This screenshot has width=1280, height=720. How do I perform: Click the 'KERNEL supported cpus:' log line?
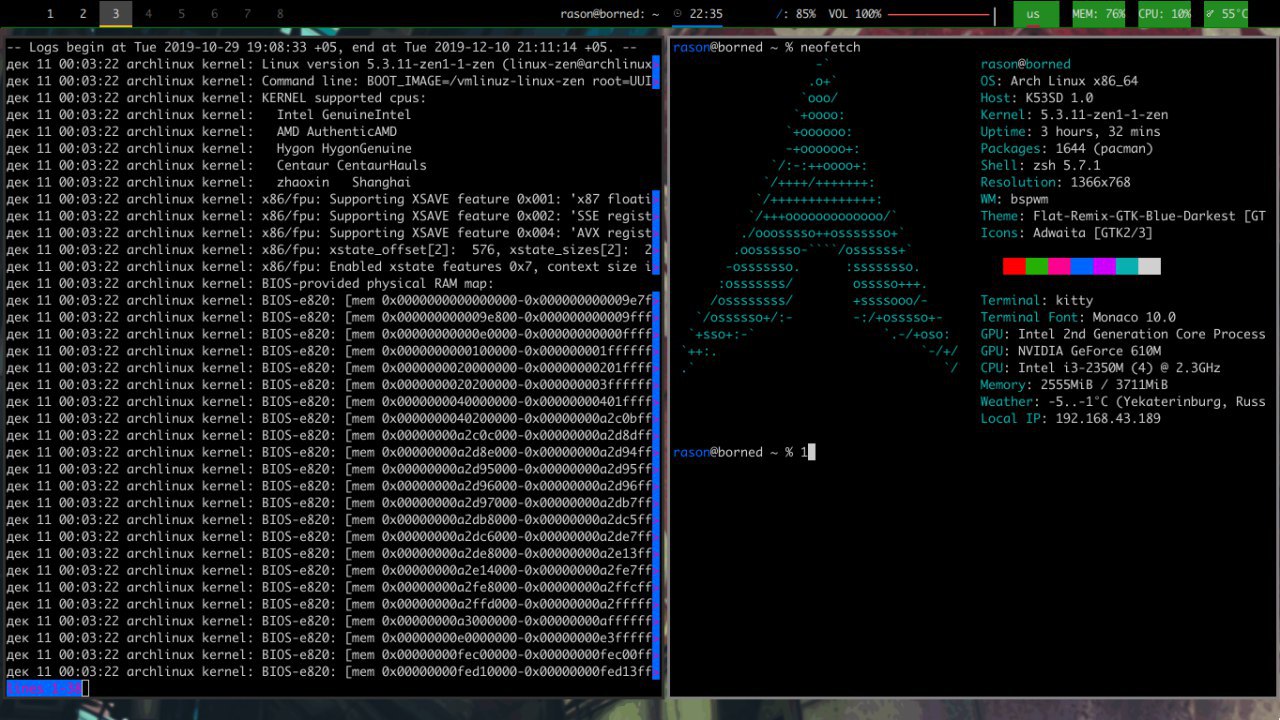[216, 98]
